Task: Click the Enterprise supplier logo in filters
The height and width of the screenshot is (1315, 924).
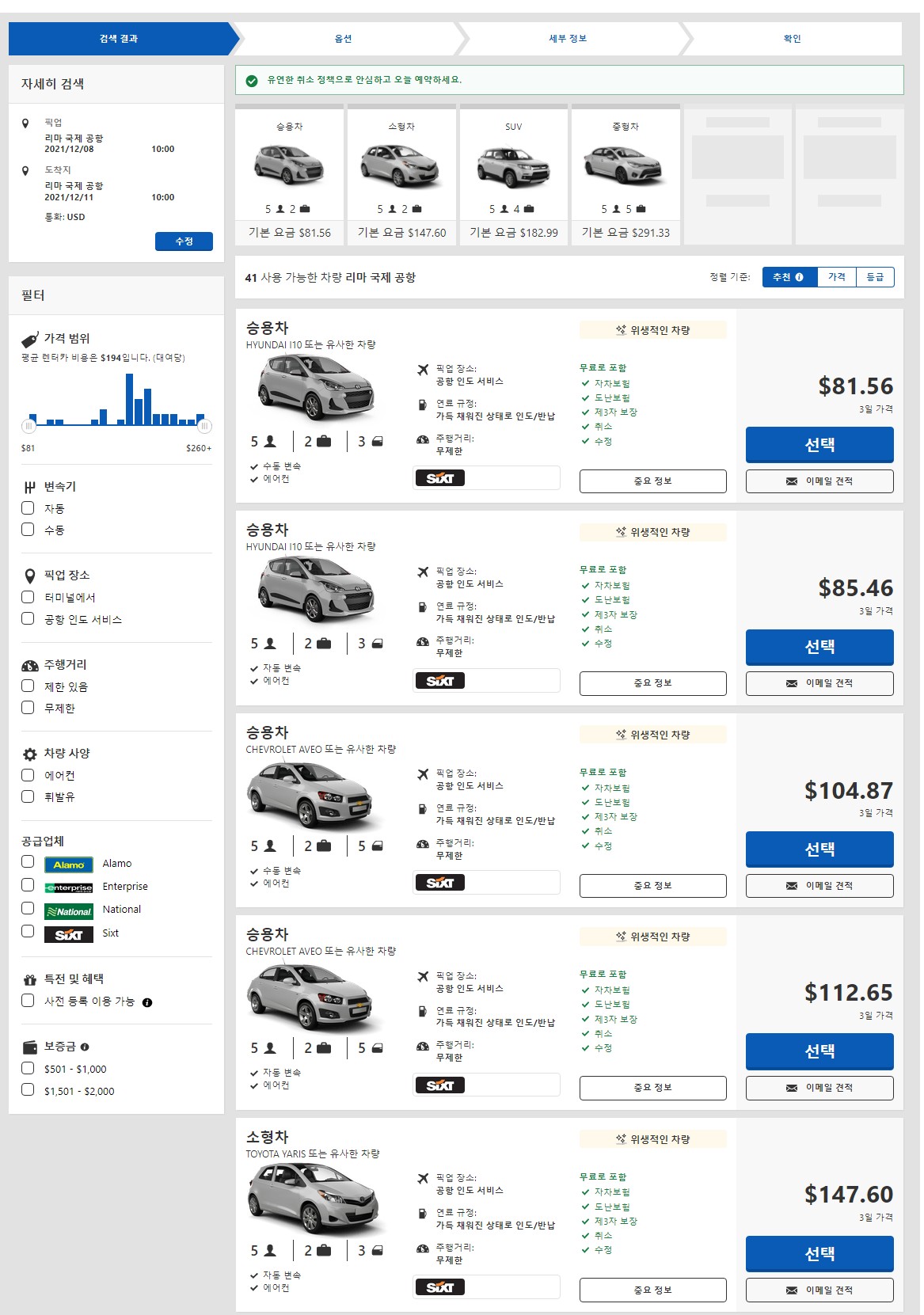Action: [69, 887]
